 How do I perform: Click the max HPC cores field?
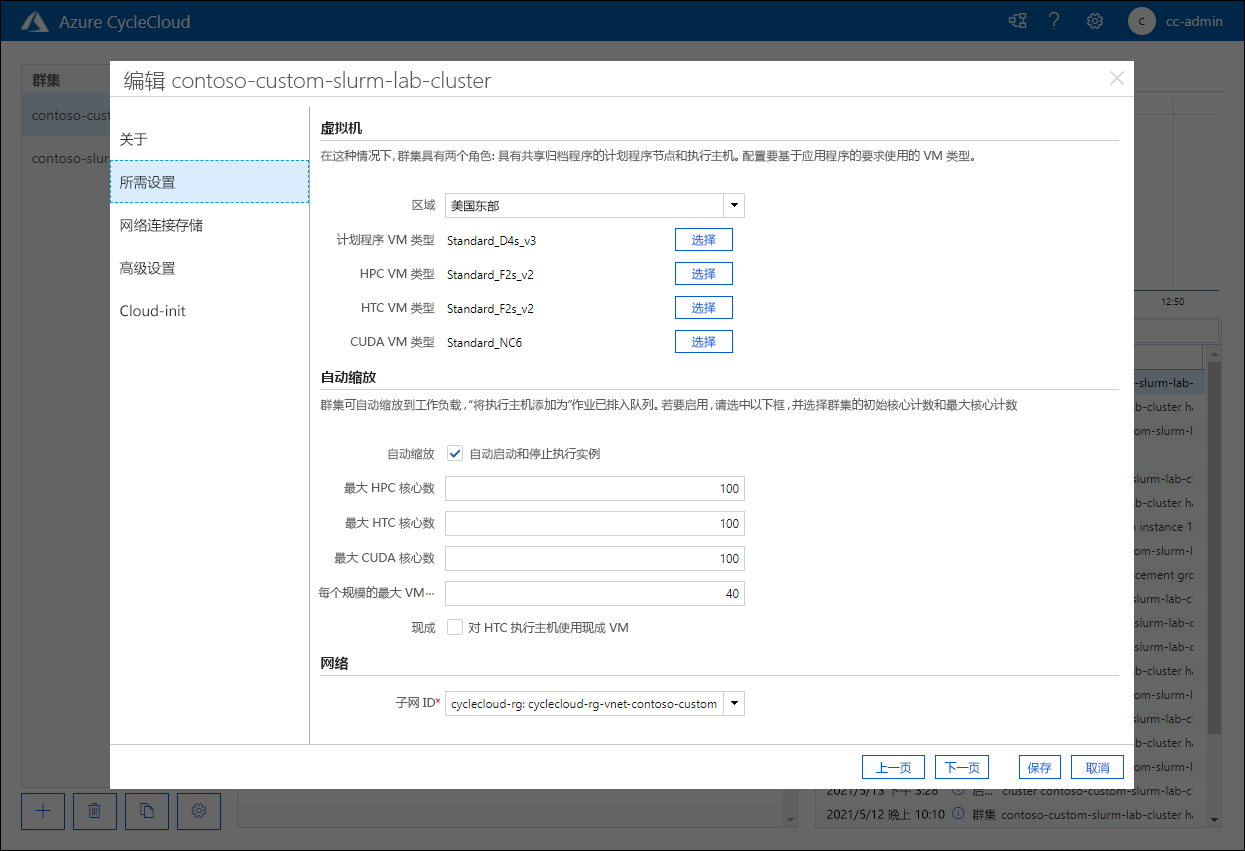(595, 488)
